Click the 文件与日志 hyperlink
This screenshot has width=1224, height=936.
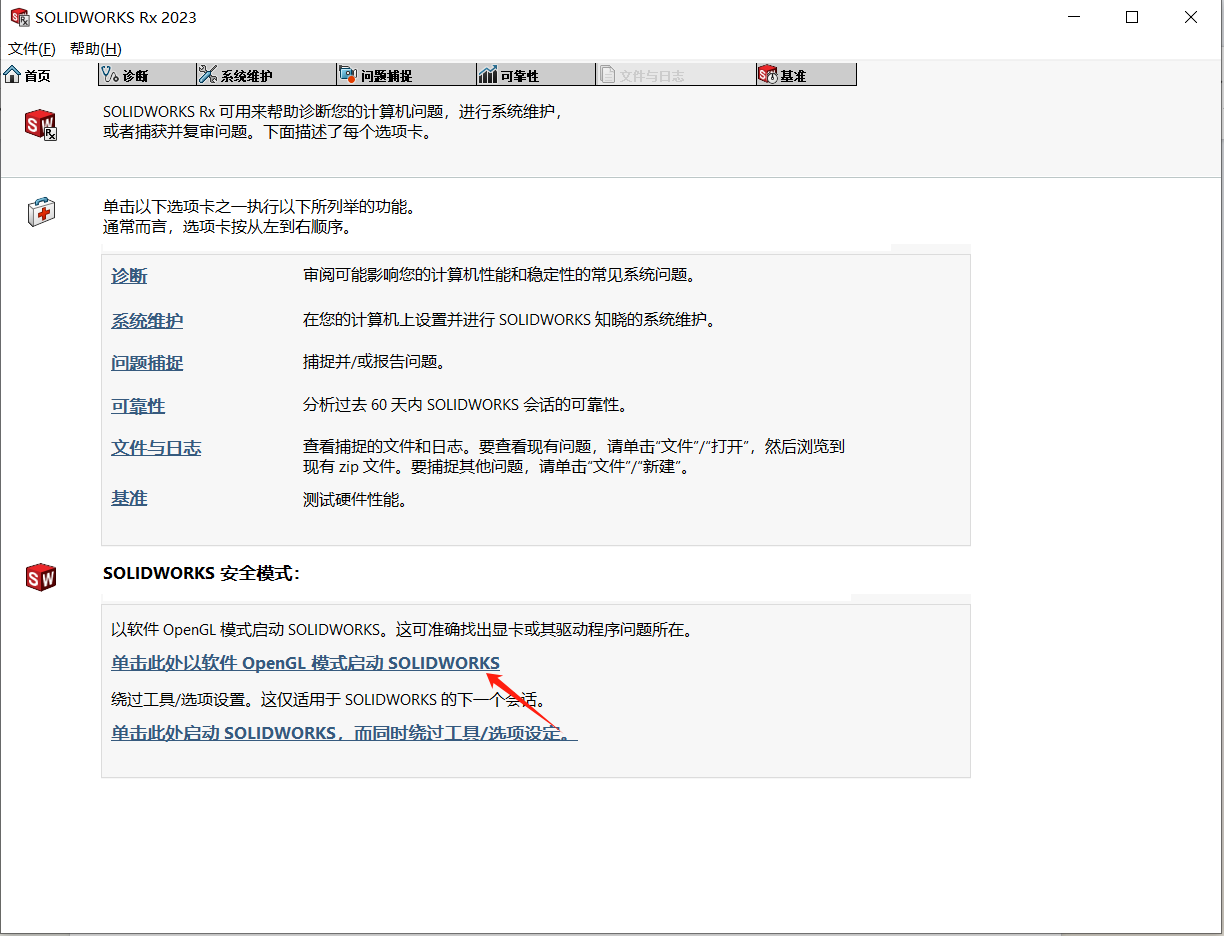(x=156, y=449)
